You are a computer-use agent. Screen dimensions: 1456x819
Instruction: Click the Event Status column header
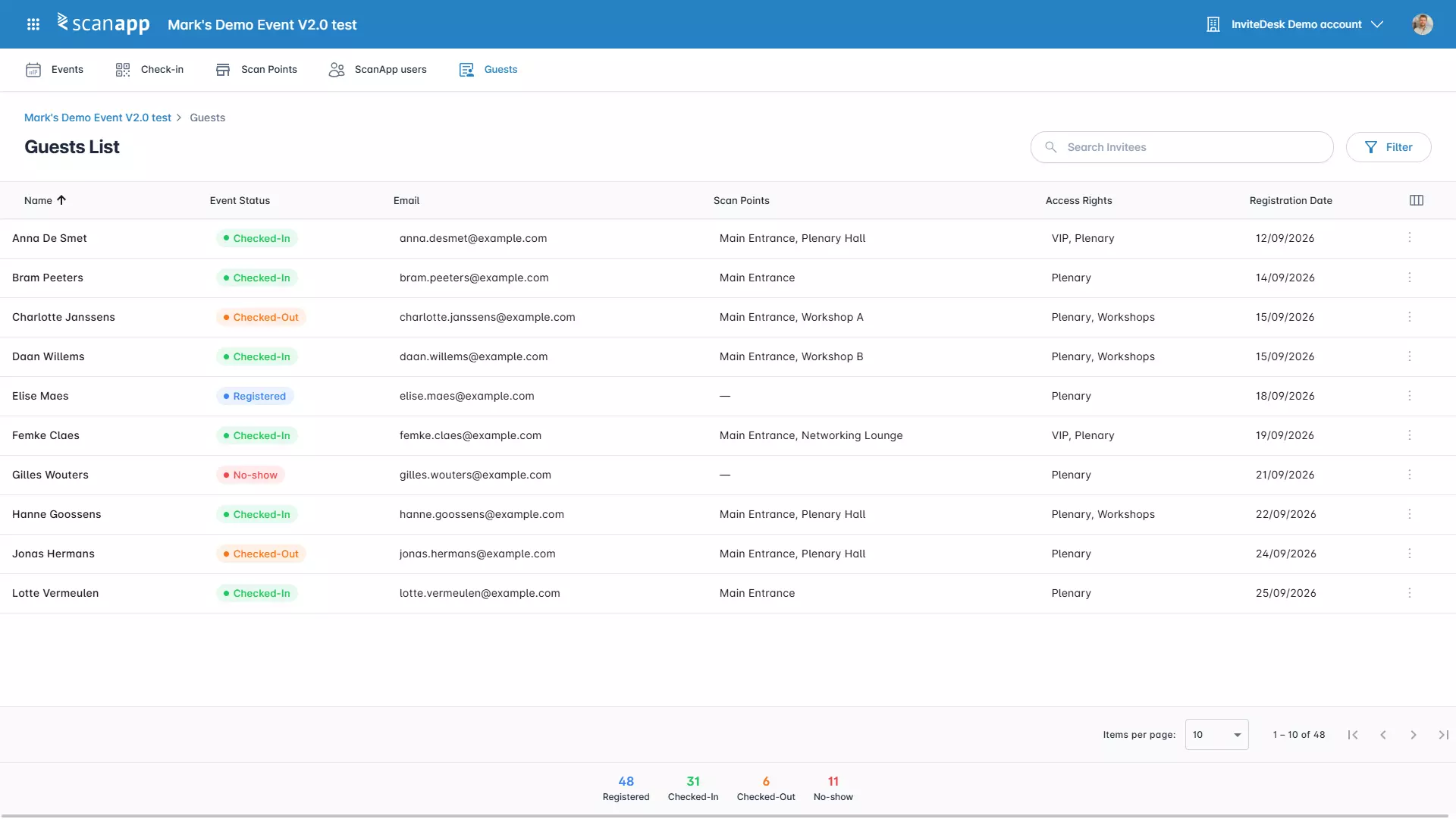coord(240,200)
